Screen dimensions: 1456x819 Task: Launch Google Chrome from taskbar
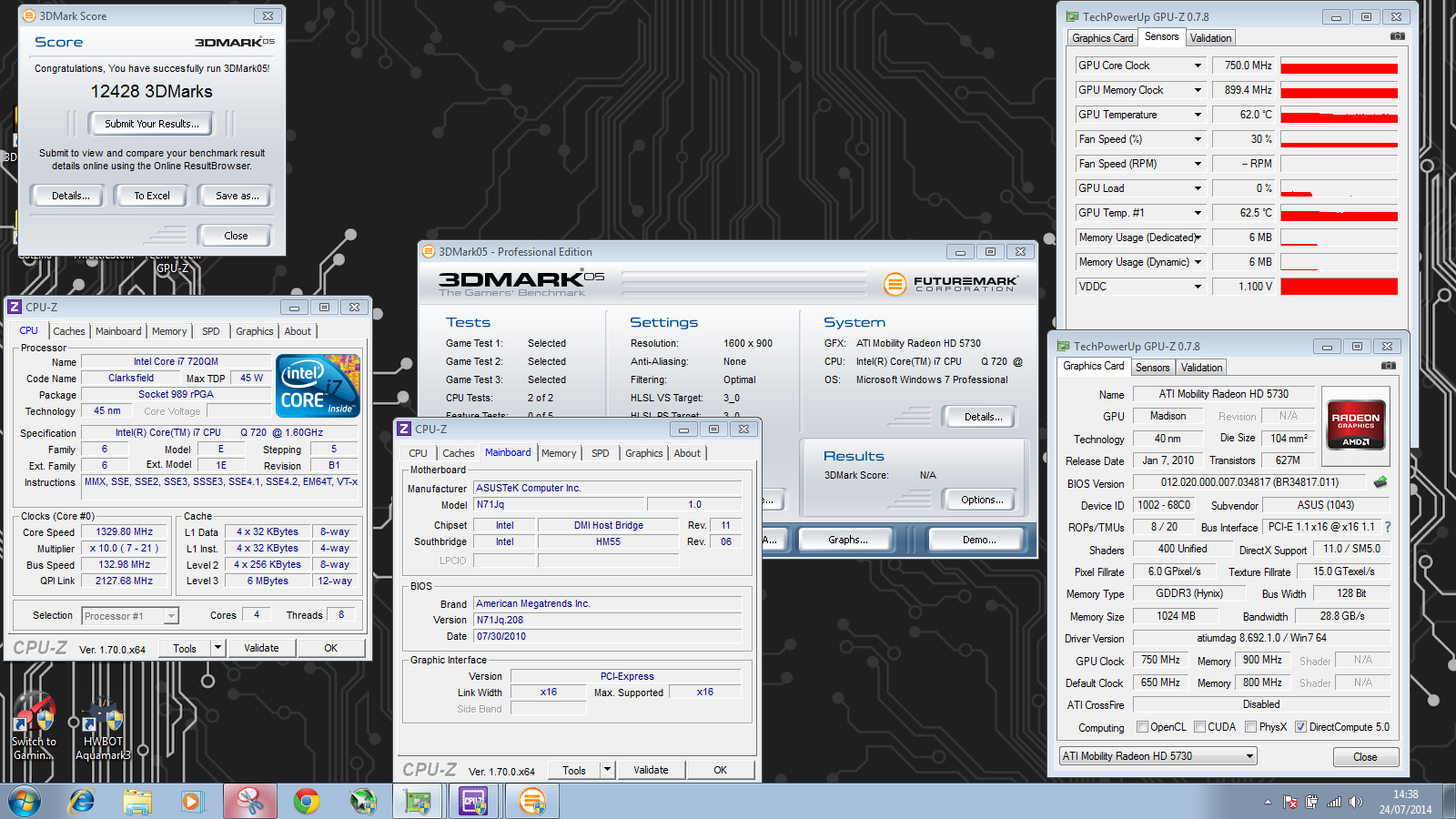[x=307, y=802]
